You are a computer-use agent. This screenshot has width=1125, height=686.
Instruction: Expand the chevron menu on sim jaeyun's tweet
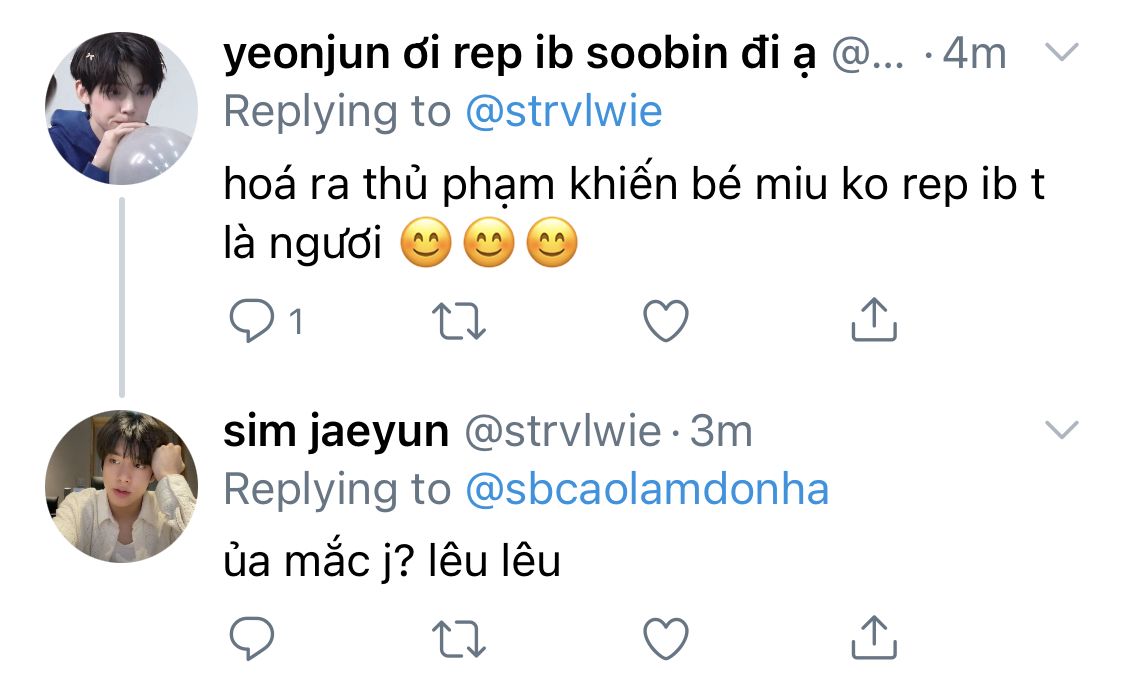point(1062,430)
